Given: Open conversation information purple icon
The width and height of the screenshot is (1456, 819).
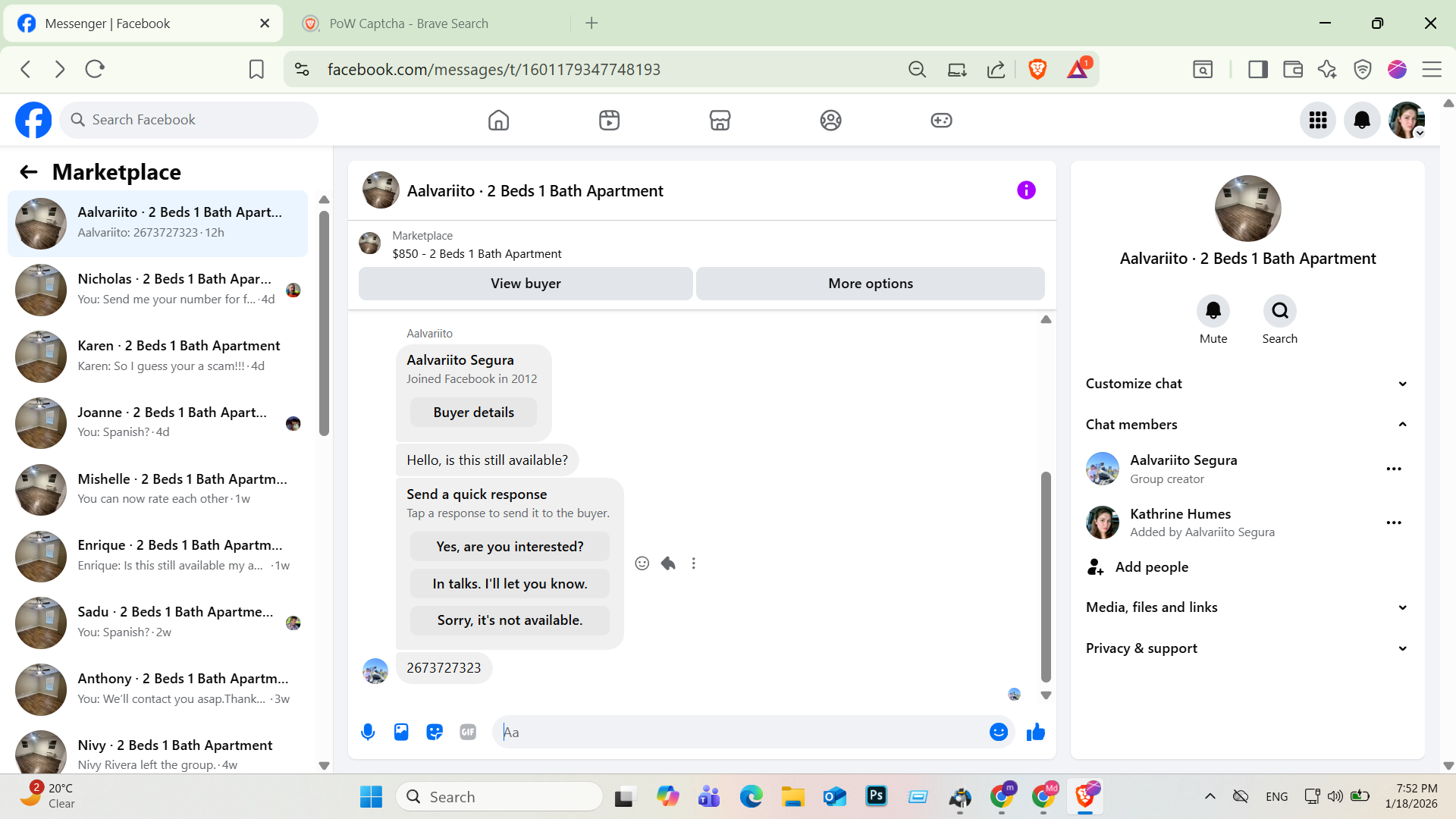Looking at the screenshot, I should 1026,190.
